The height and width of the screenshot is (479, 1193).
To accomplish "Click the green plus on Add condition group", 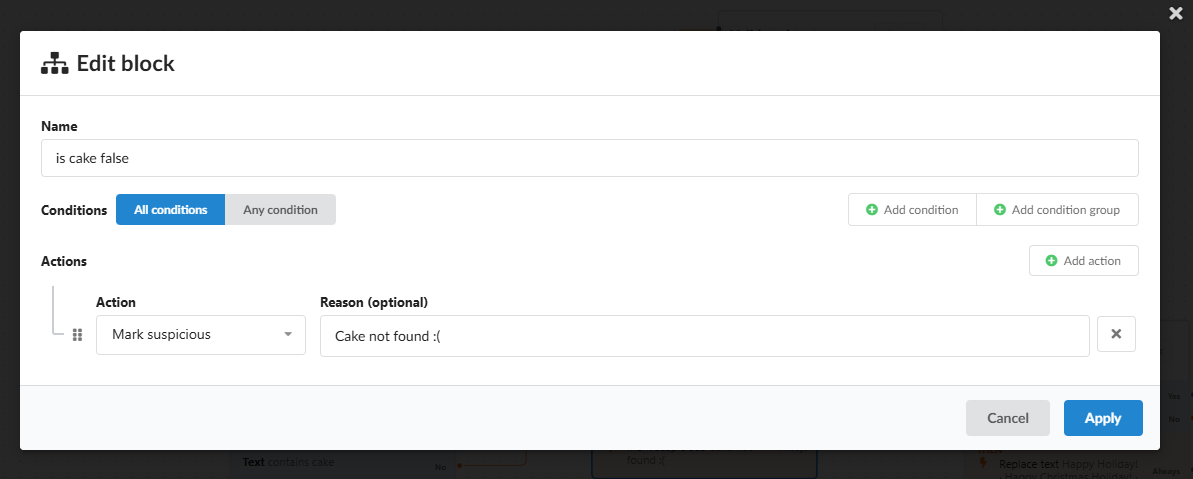I will pyautogui.click(x=1000, y=210).
